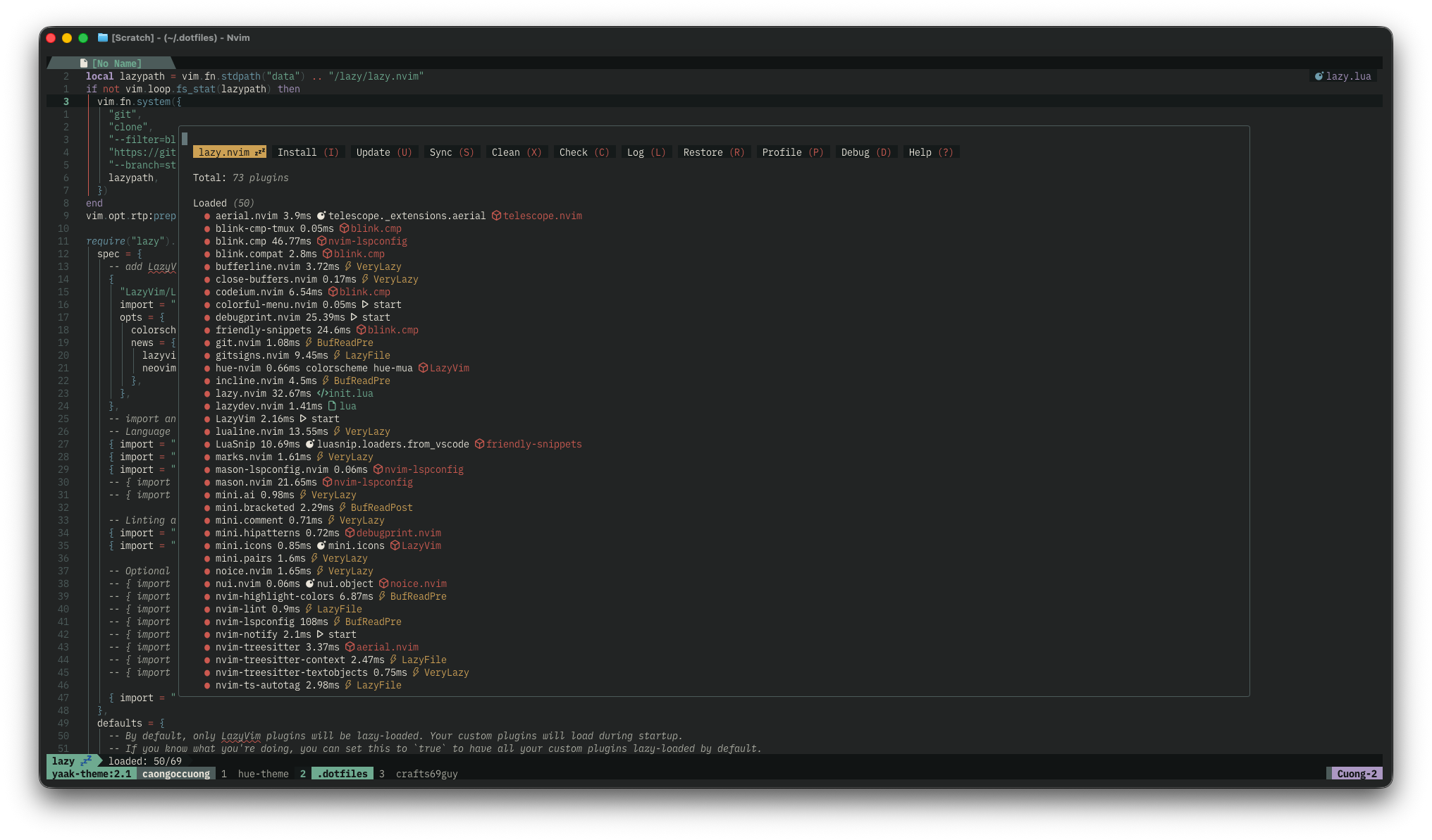Click the loaded: 50/69 statusline text
This screenshot has height=840, width=1432.
144,761
